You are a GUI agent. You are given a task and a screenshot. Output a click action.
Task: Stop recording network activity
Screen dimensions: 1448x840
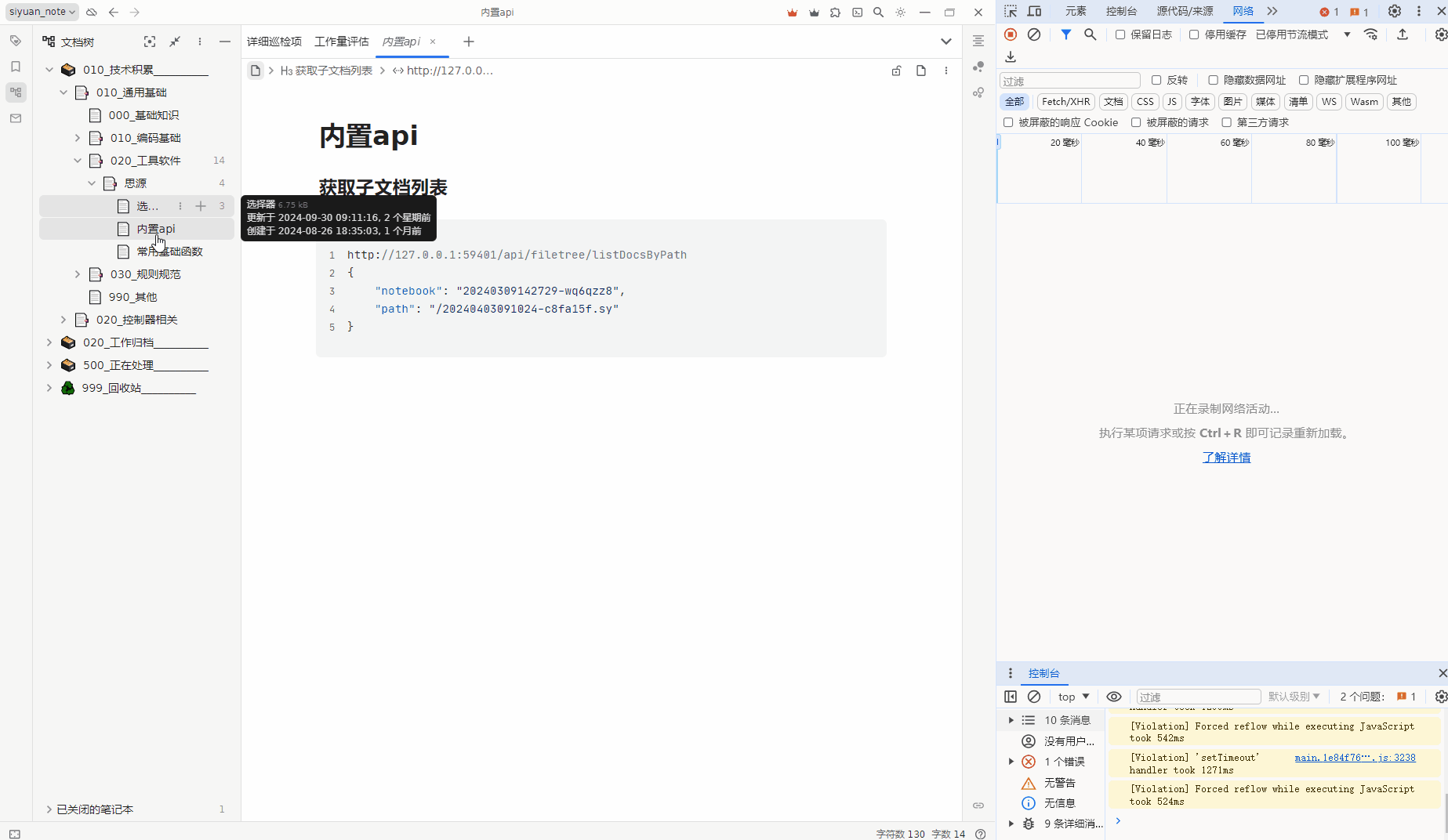(x=1011, y=34)
